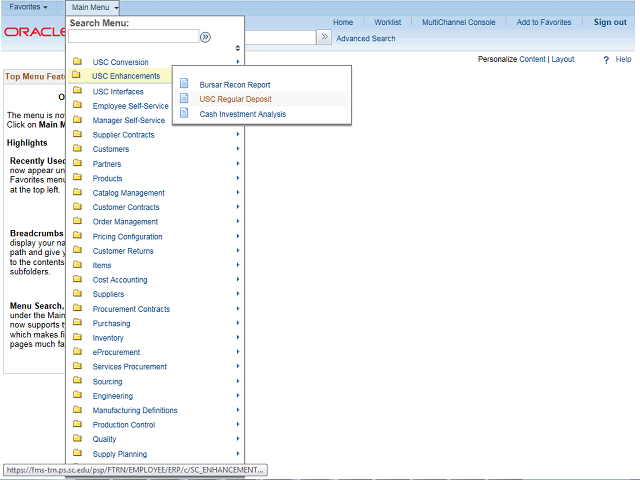Select Services Procurement menu item
Viewport: 640px width, 480px height.
129,367
